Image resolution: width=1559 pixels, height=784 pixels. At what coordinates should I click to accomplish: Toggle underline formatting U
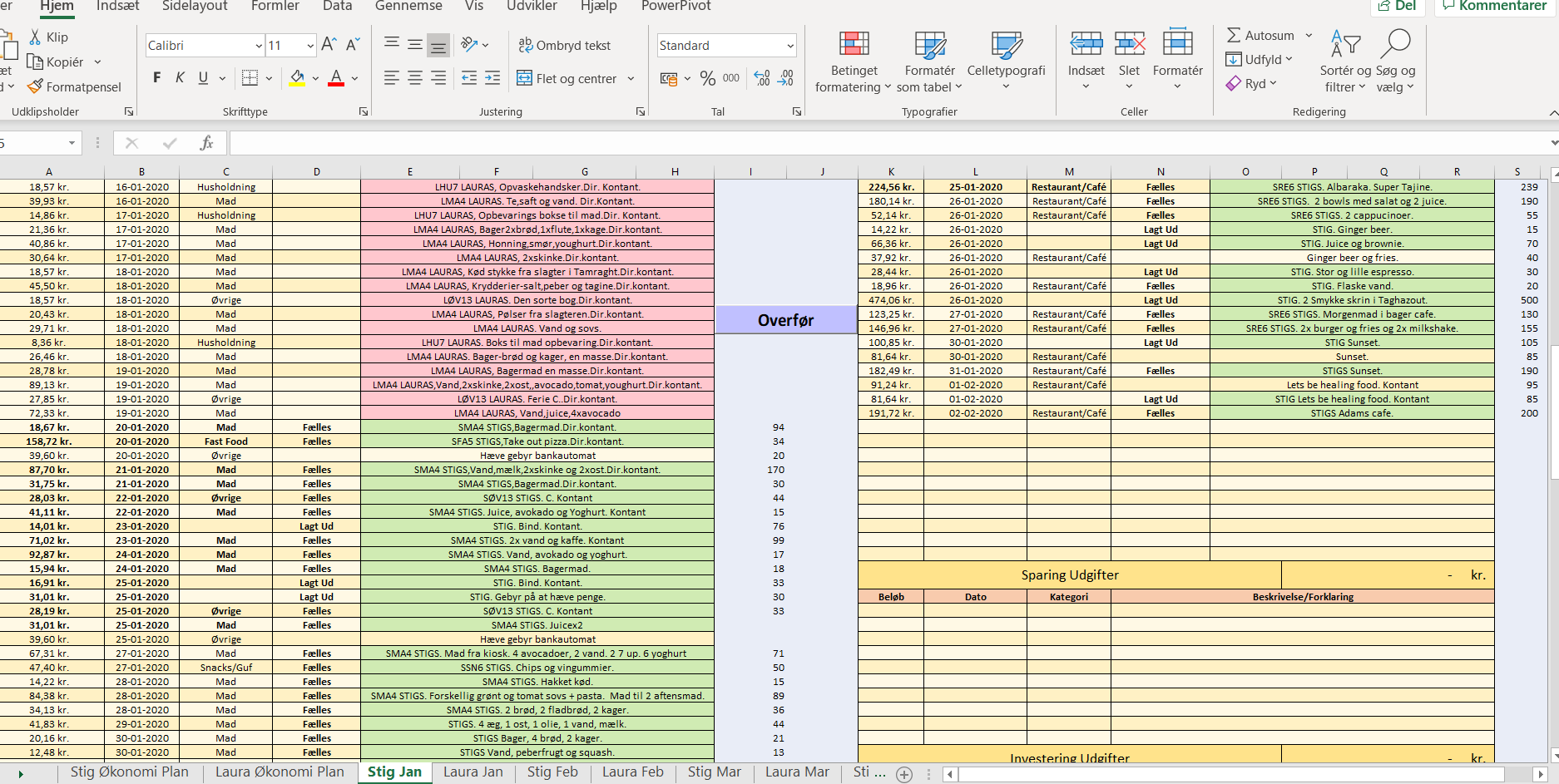pos(203,78)
